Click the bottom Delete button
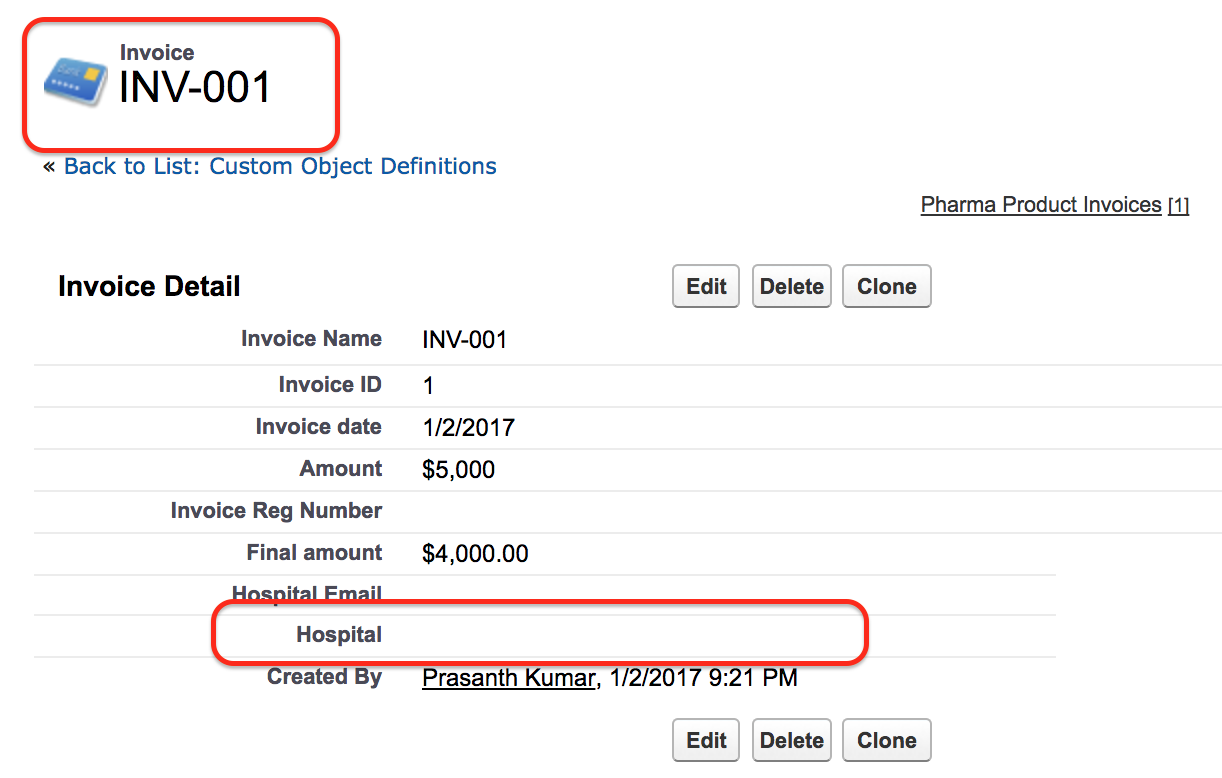 [791, 740]
